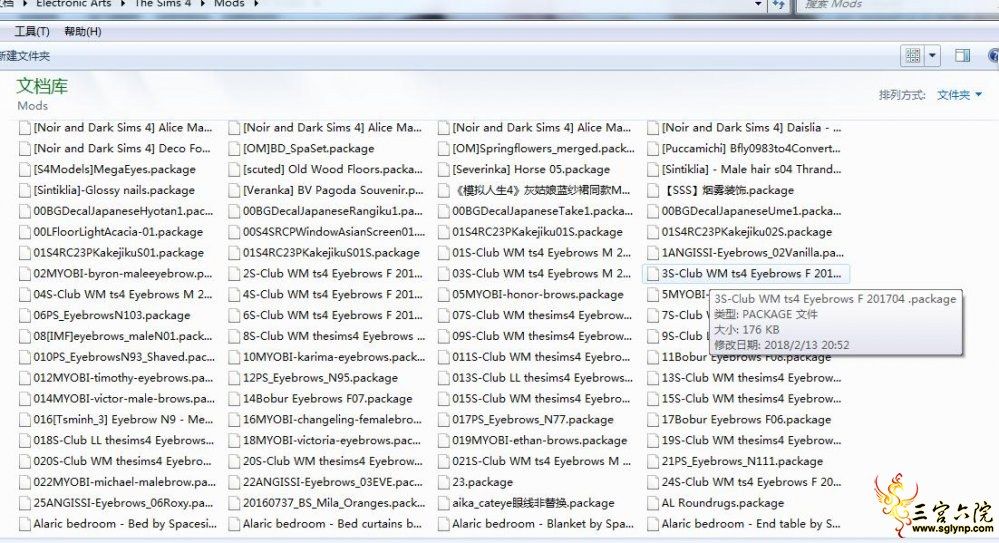This screenshot has height=543, width=999.
Task: Click The Sims 4 breadcrumb segment
Action: 162,4
